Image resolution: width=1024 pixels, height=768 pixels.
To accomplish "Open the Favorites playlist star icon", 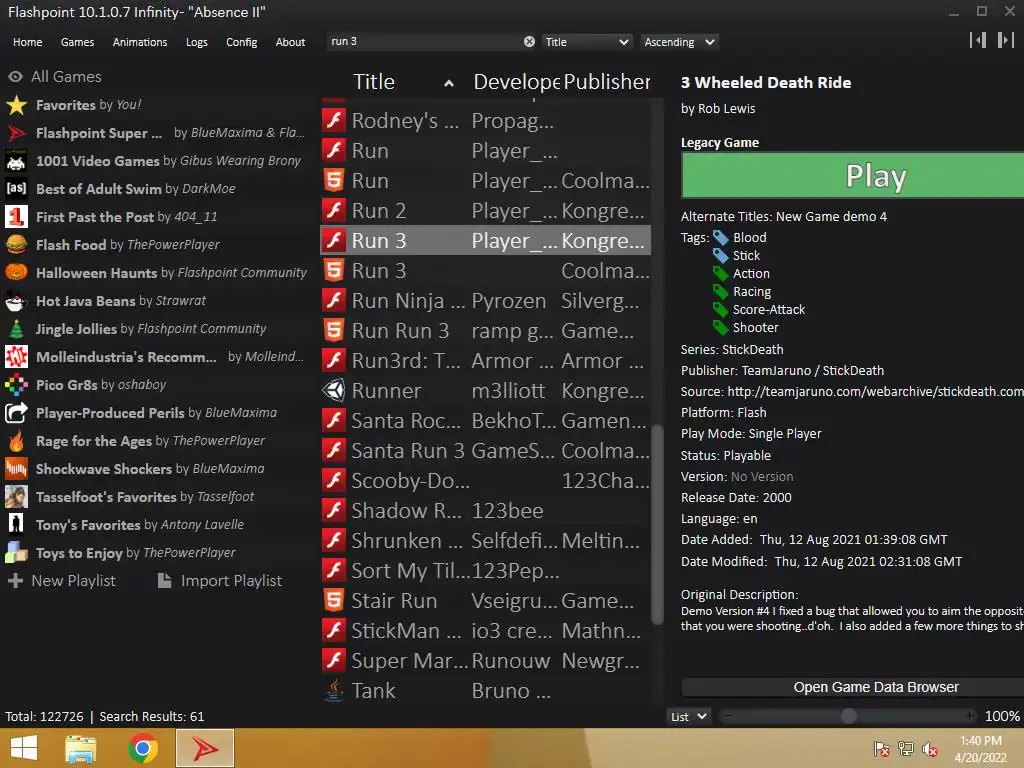I will click(16, 104).
